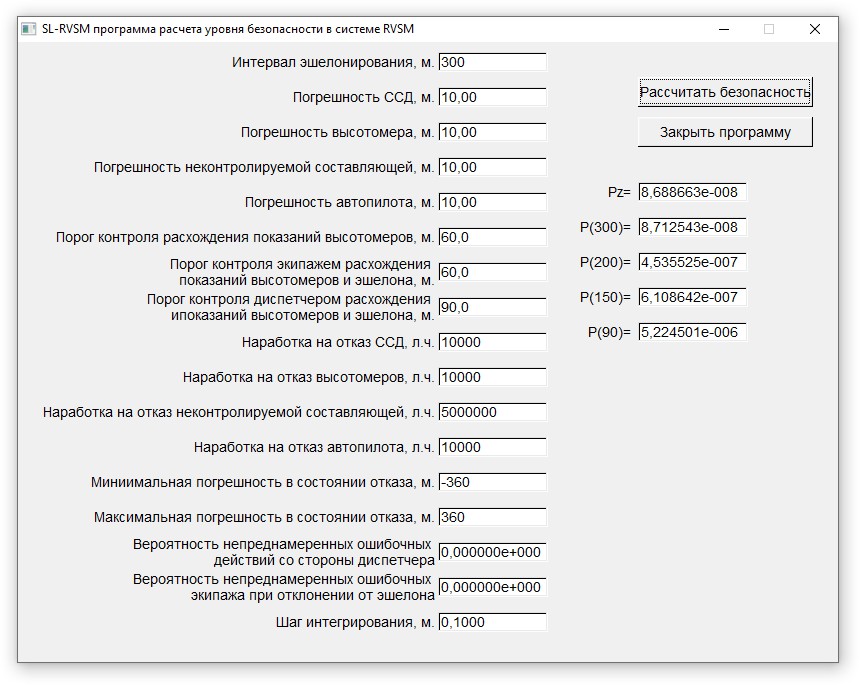Click the Pz result field
Viewport: 860px width, 685px height.
(692, 192)
